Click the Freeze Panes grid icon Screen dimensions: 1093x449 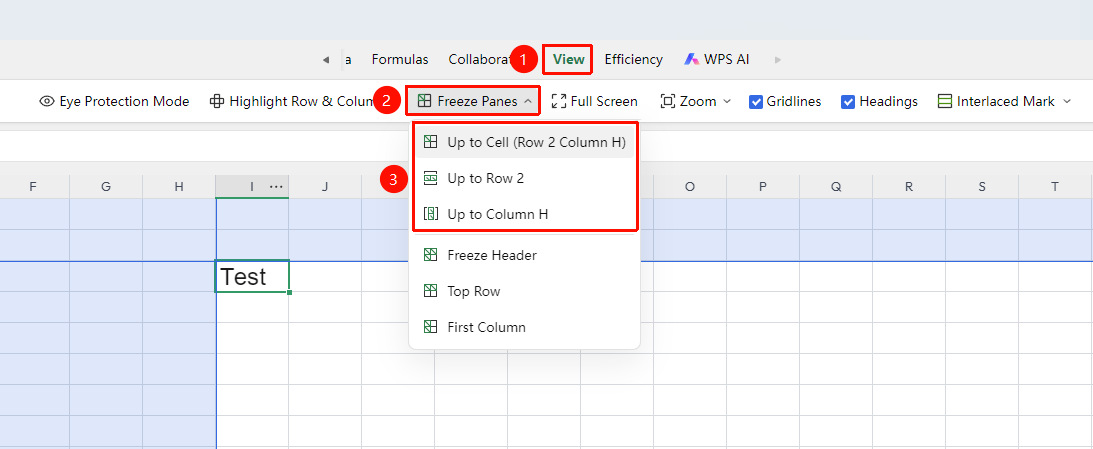point(424,101)
